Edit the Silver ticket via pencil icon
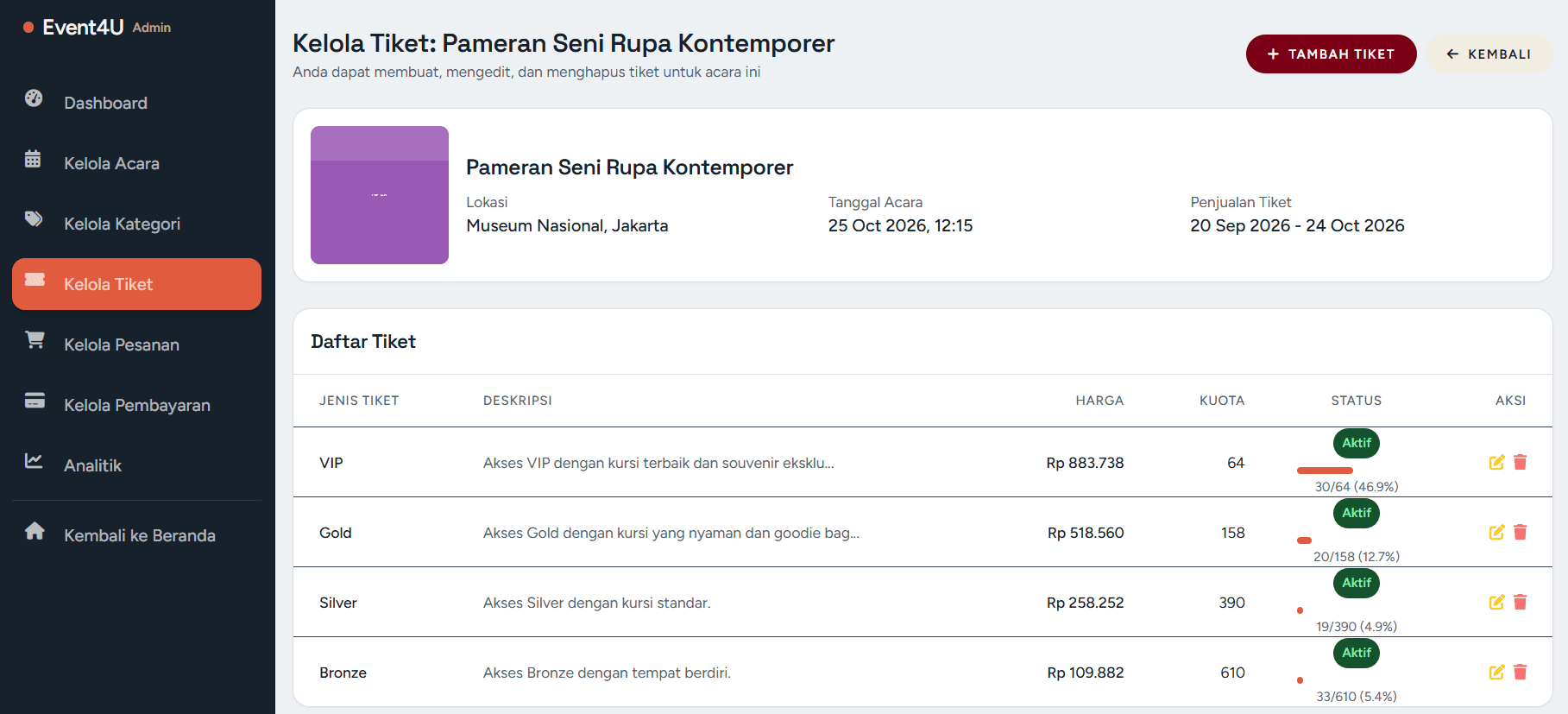 1496,602
